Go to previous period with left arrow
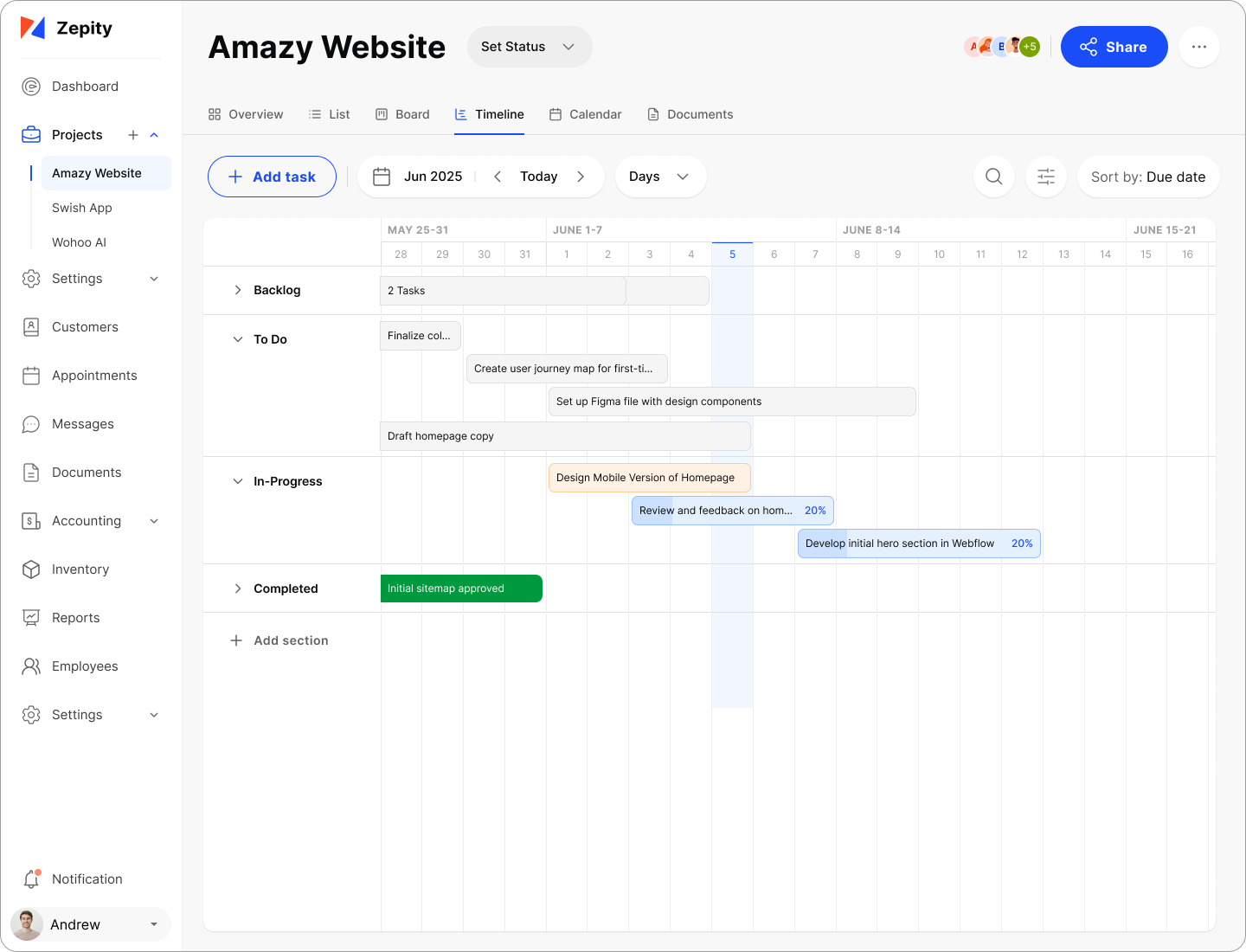 (x=498, y=177)
